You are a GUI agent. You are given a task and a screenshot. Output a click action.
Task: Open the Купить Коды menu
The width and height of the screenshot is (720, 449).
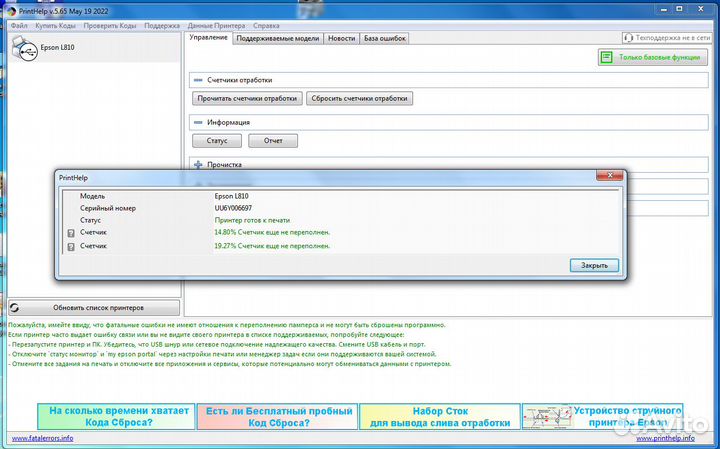tap(56, 26)
